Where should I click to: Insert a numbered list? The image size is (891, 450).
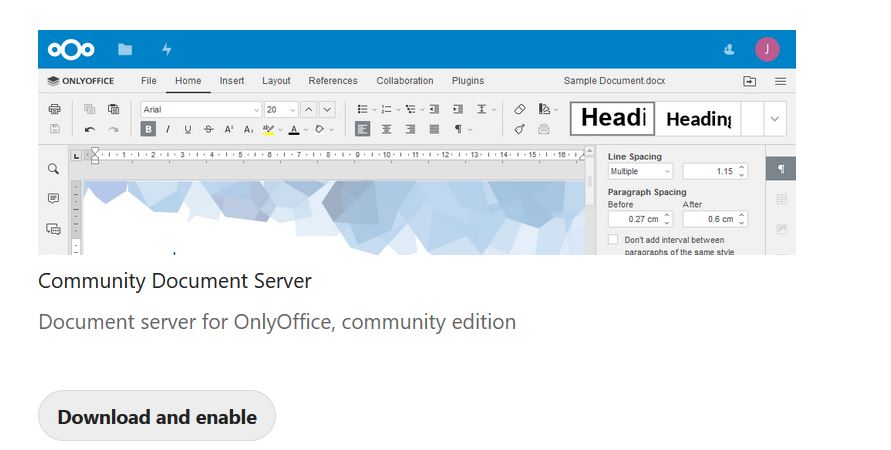(386, 109)
